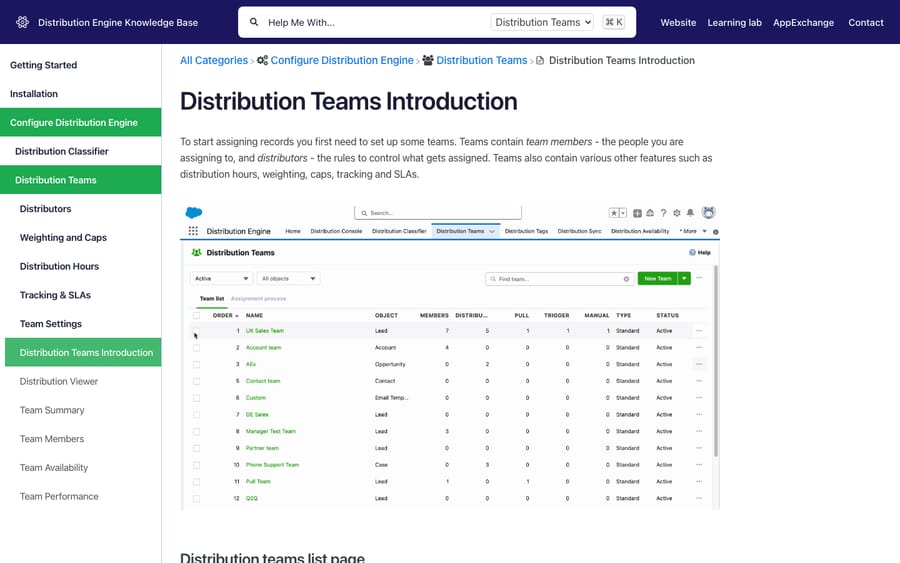Open Distribution Viewer in the sidebar
Screen dimensions: 900x563
59,381
